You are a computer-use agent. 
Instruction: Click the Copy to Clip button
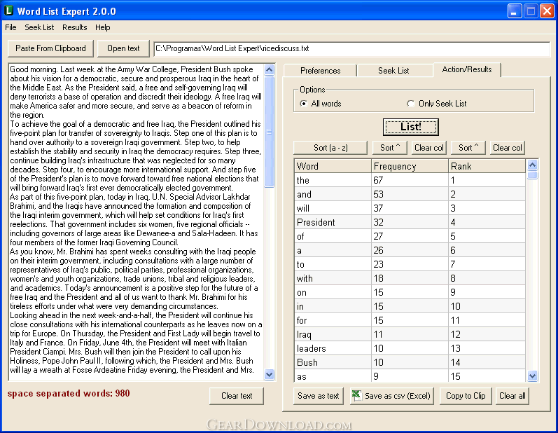[465, 396]
